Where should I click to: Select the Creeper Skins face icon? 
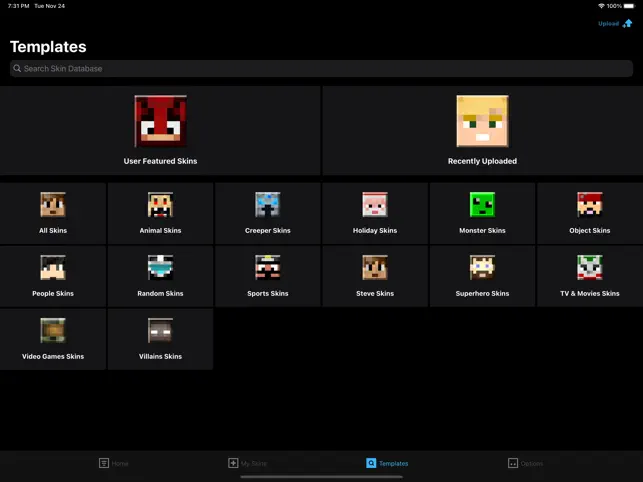[268, 204]
